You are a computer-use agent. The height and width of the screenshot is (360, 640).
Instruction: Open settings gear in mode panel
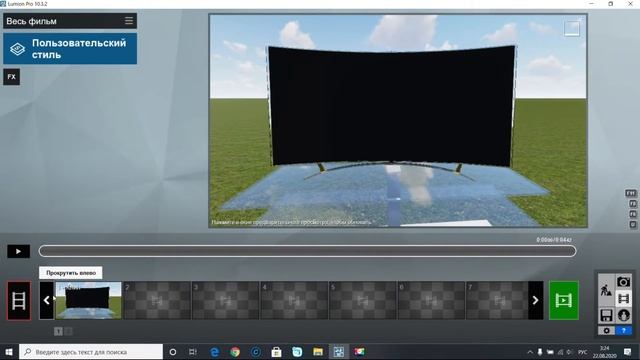point(607,331)
